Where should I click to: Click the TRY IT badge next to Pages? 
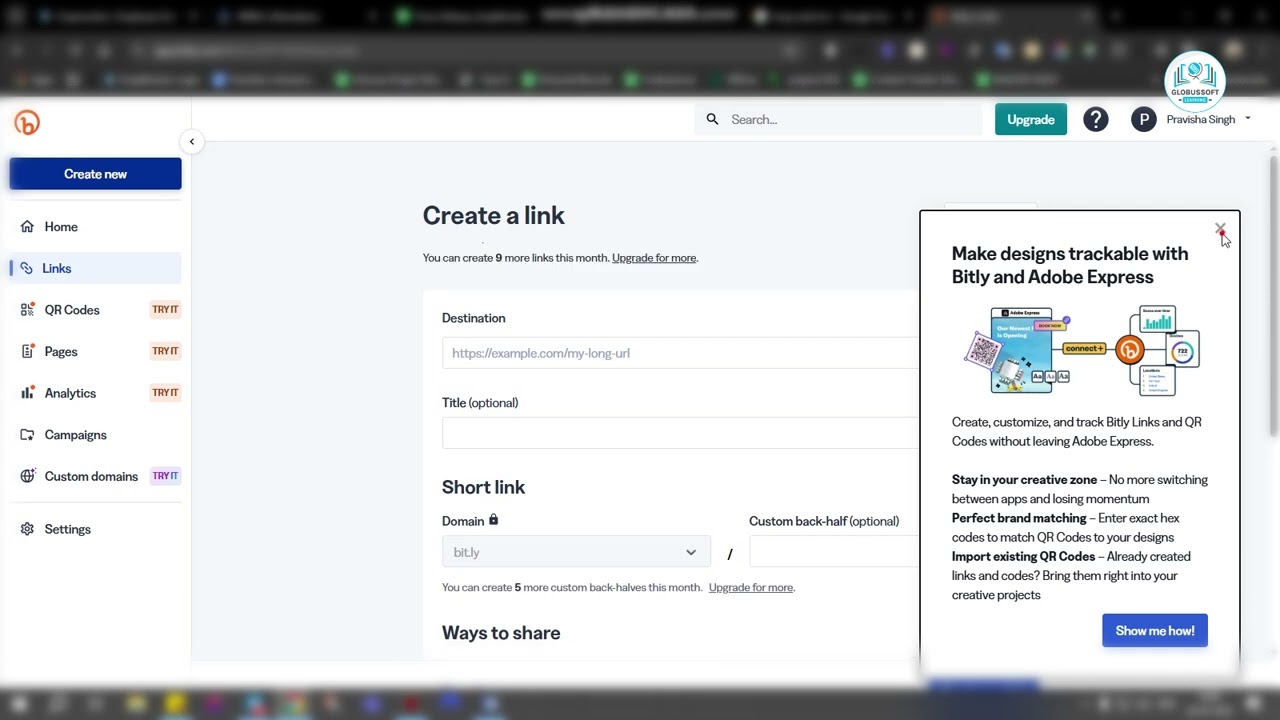tap(165, 351)
